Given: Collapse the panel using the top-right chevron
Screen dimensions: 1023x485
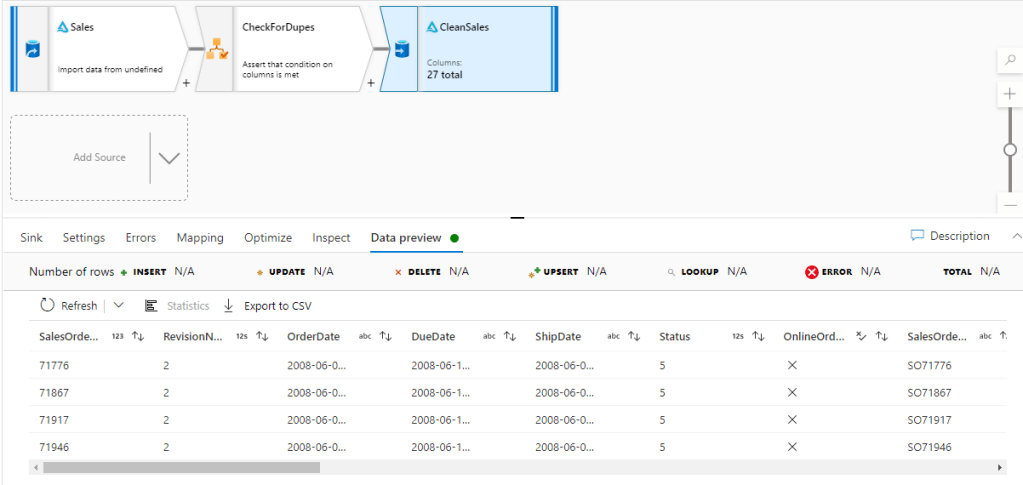Looking at the screenshot, I should 1016,236.
